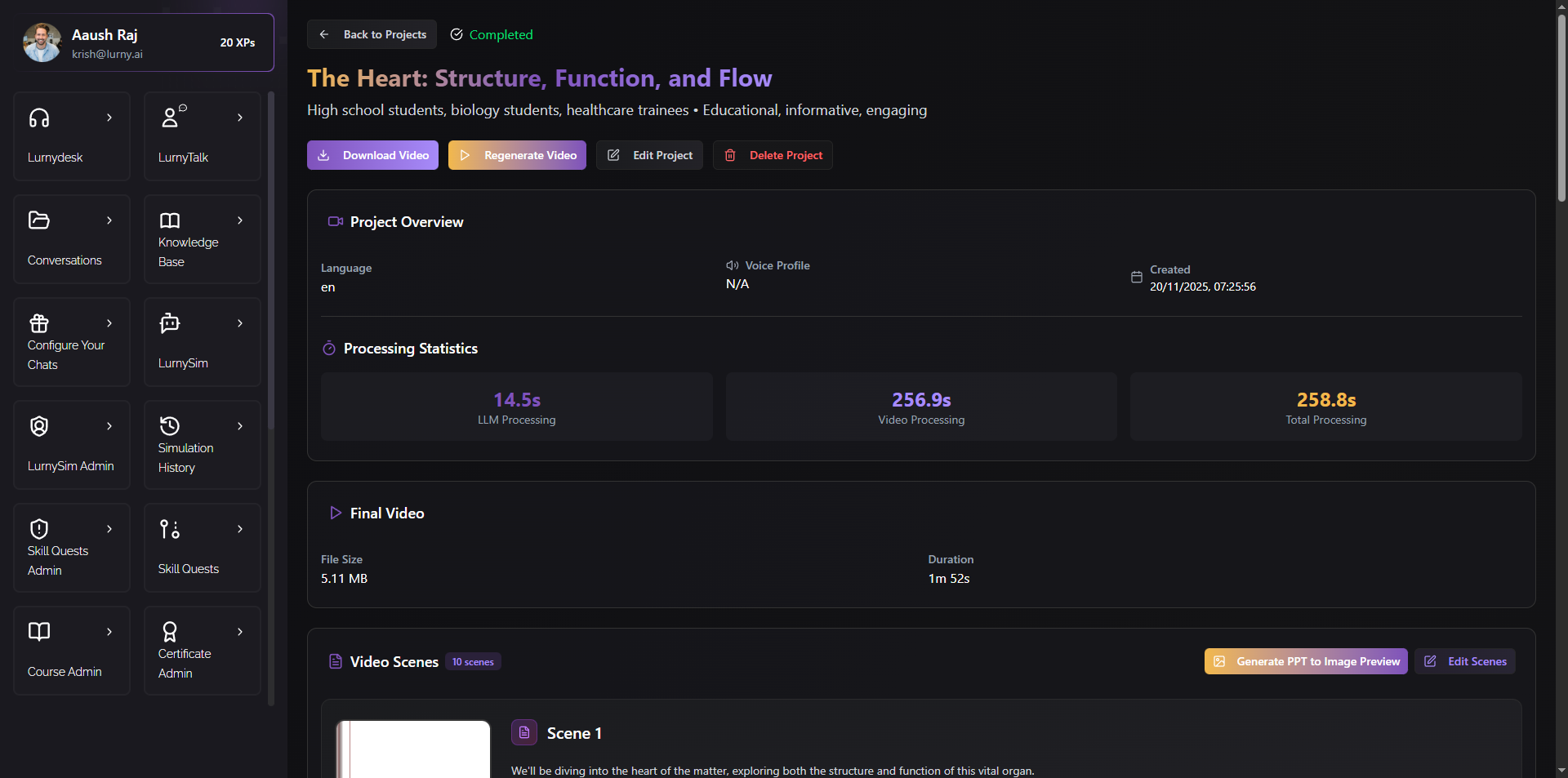
Task: Expand the Lurnydesk chevron arrow
Action: click(109, 118)
